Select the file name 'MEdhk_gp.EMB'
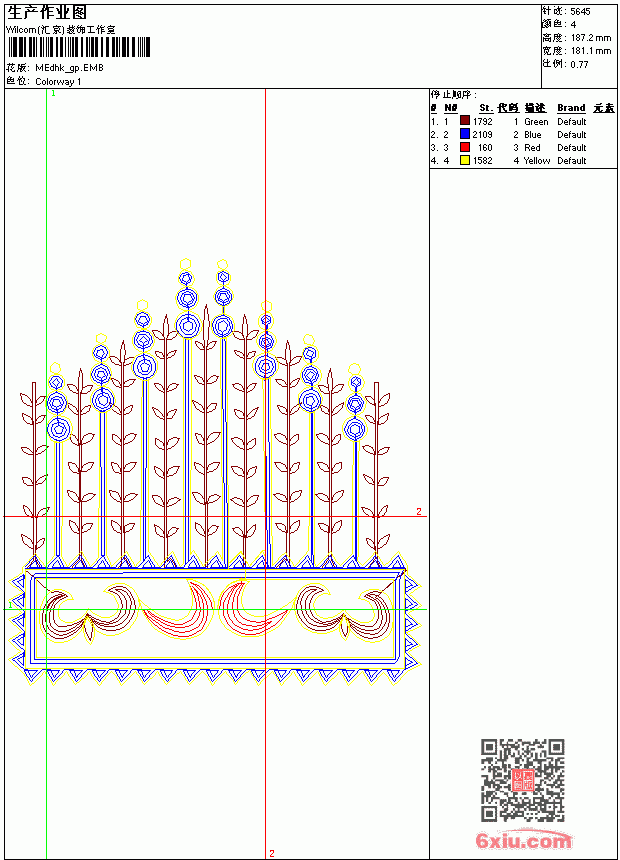Image resolution: width=620 pixels, height=860 pixels. [69, 68]
